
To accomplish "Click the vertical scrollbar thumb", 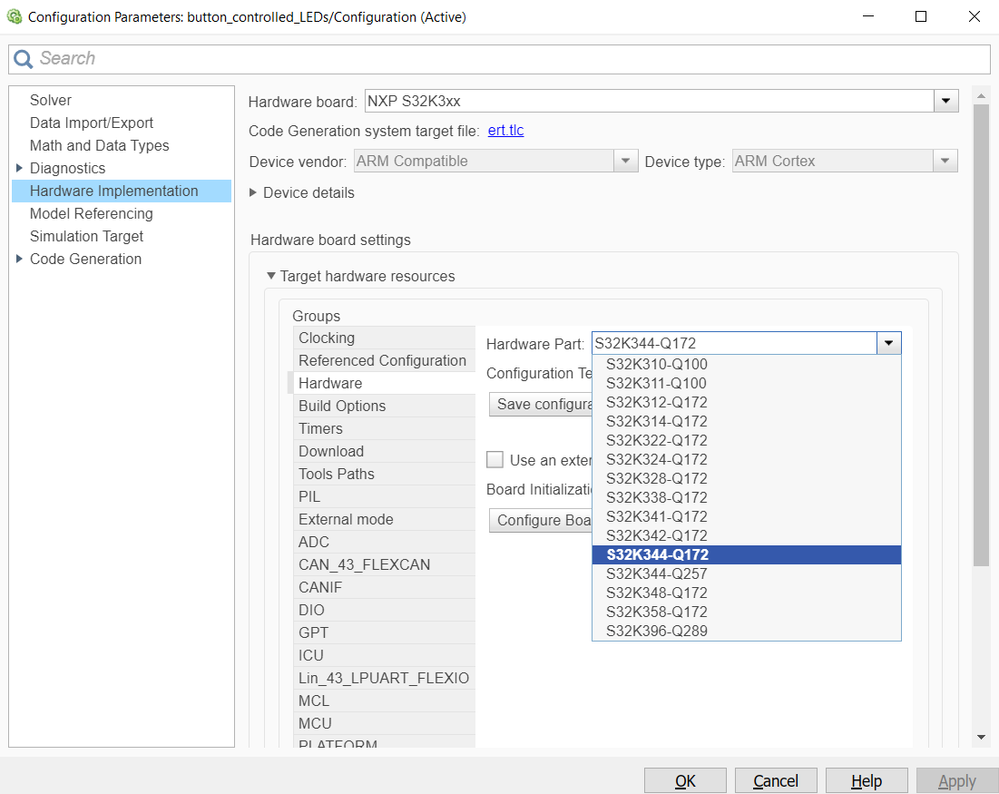I will pyautogui.click(x=981, y=335).
